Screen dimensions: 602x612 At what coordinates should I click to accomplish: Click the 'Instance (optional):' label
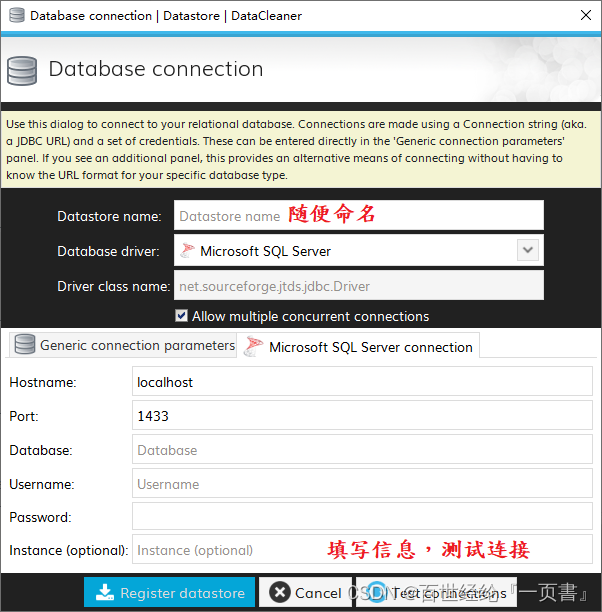coord(69,550)
